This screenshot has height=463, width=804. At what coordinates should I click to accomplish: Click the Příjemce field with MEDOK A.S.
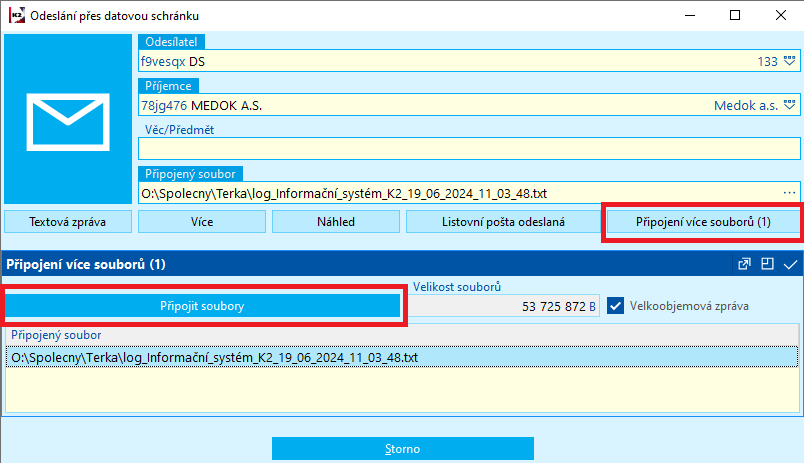pyautogui.click(x=469, y=105)
